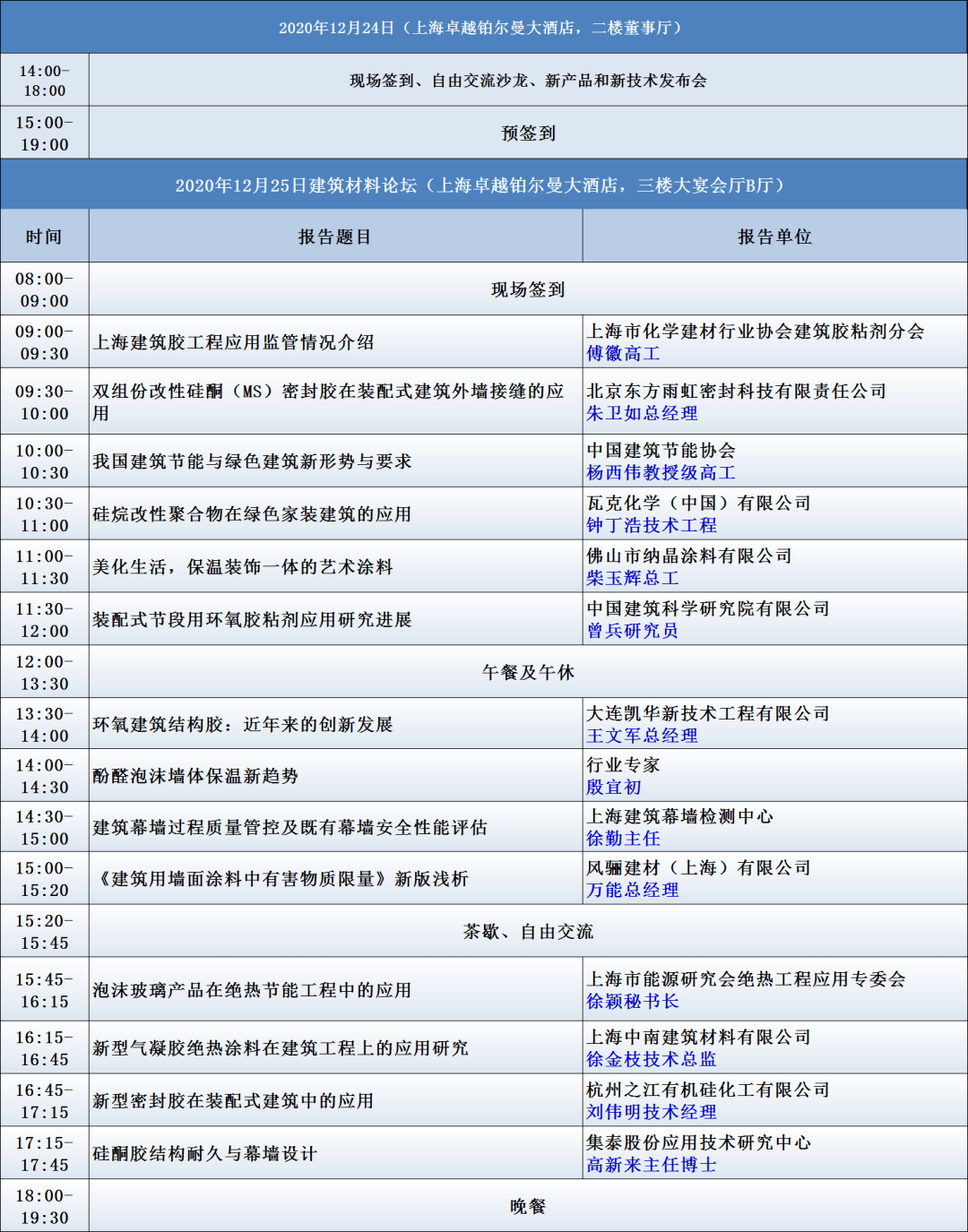Viewport: 968px width, 1232px height.
Task: Select the 徐颖秘书长 speaker link
Action: pyautogui.click(x=632, y=1002)
